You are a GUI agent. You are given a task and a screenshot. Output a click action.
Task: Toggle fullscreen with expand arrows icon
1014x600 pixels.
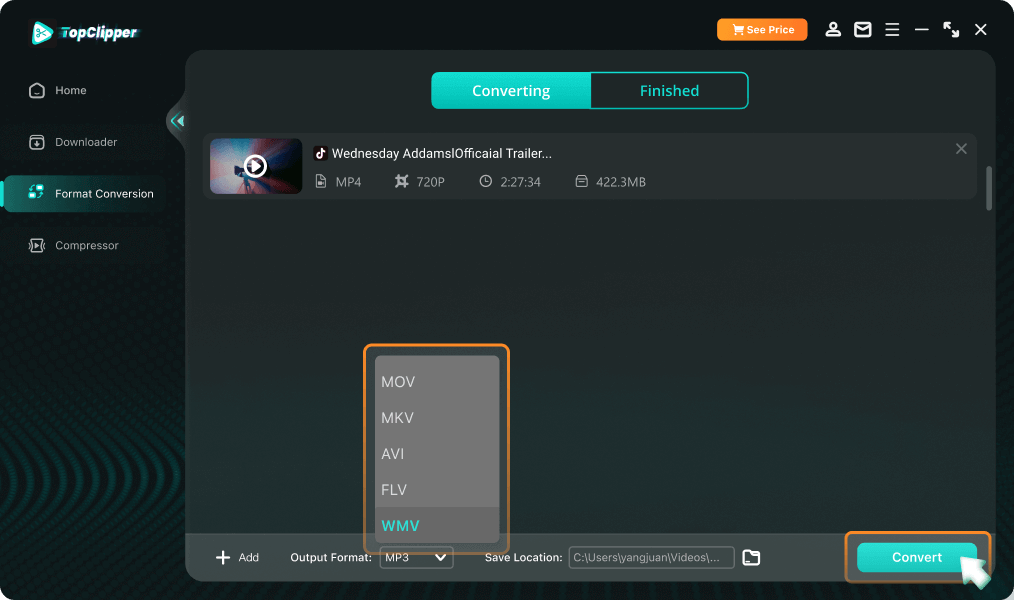click(951, 30)
